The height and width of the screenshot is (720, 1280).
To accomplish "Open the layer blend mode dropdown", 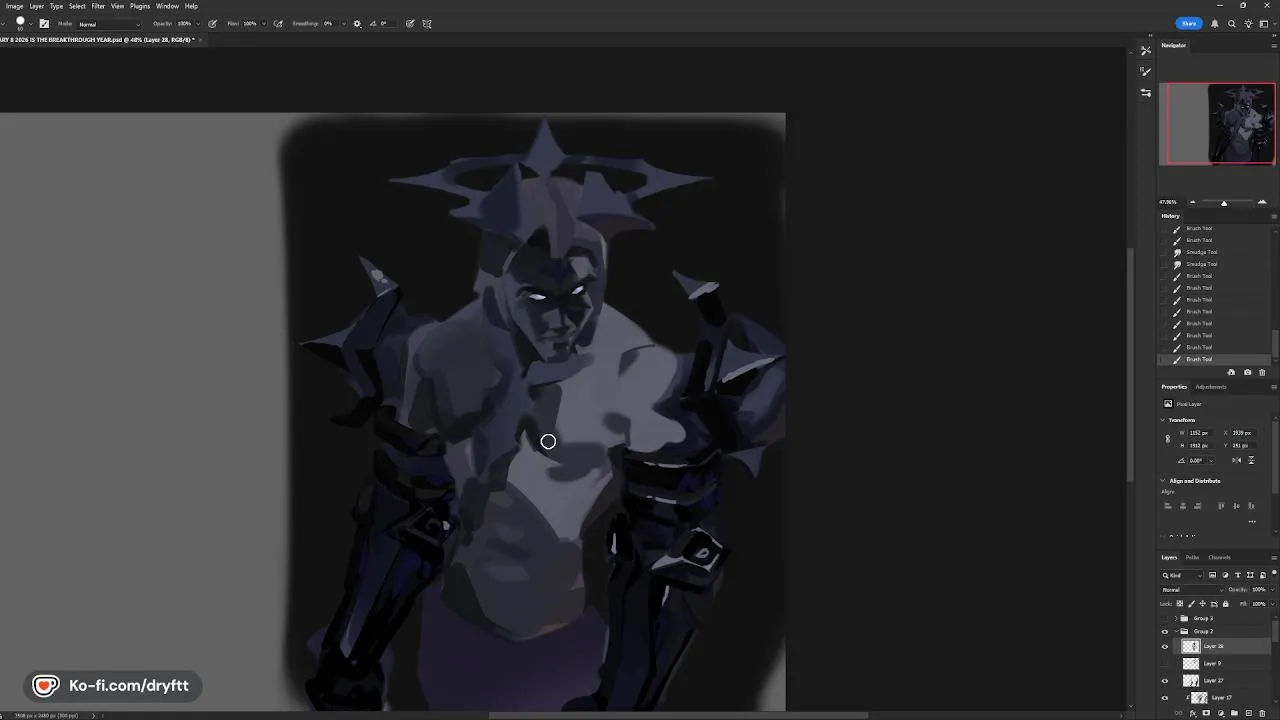I will [1192, 590].
